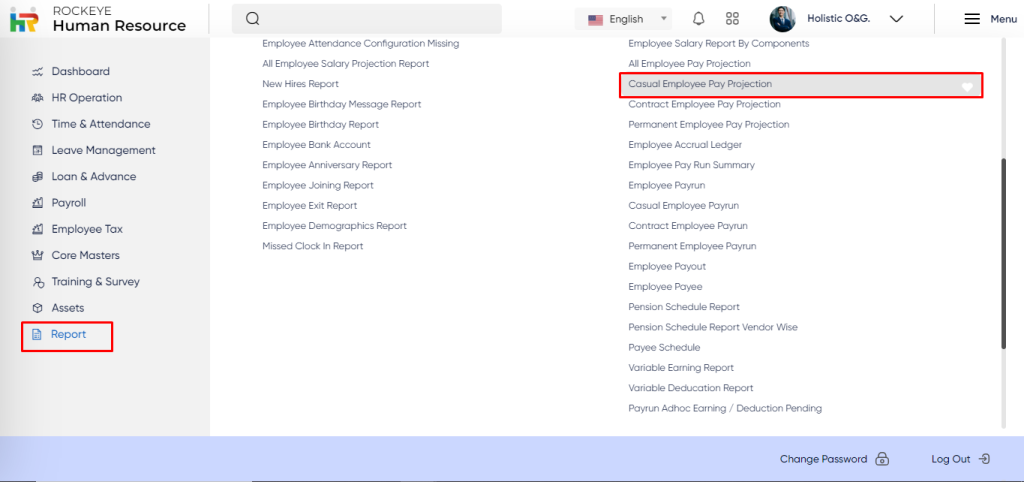
Task: Open Permanent Employee Pay Projection report
Action: [709, 125]
